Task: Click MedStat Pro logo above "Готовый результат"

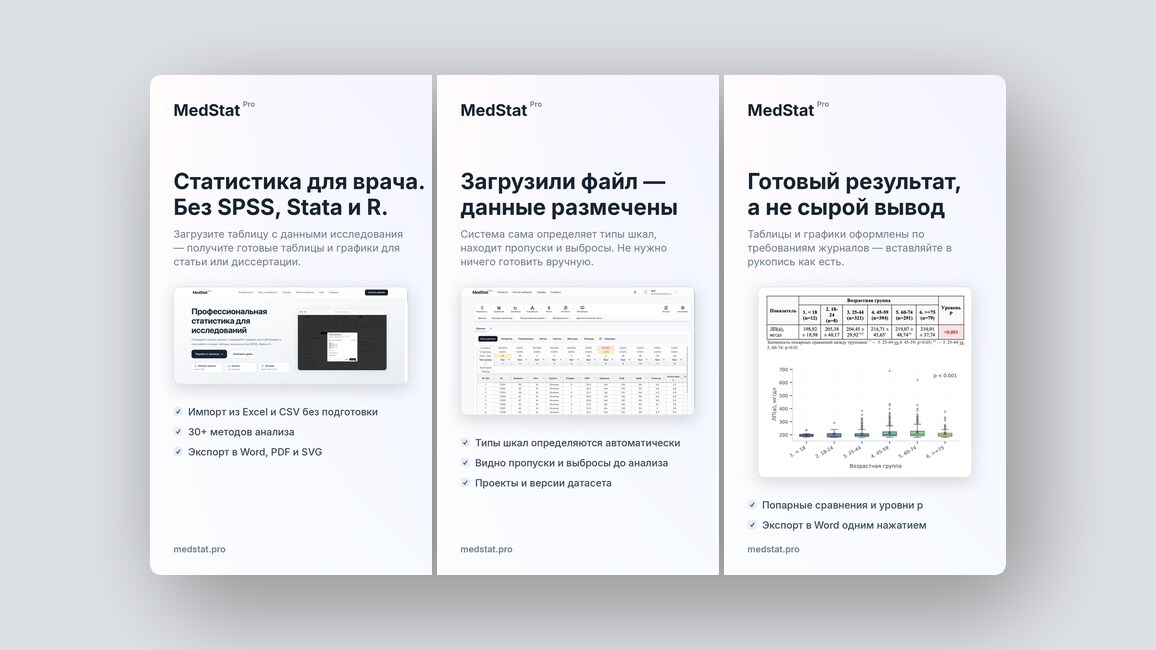Action: tap(788, 109)
